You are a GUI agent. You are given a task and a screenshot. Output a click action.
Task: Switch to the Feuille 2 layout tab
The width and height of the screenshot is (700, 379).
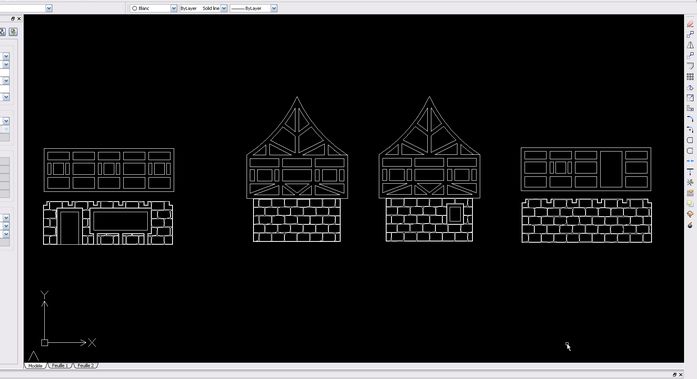point(85,366)
